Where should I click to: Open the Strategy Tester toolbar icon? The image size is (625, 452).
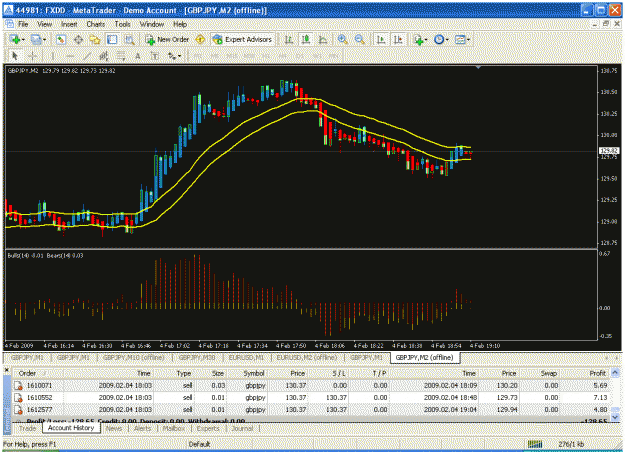(x=130, y=39)
